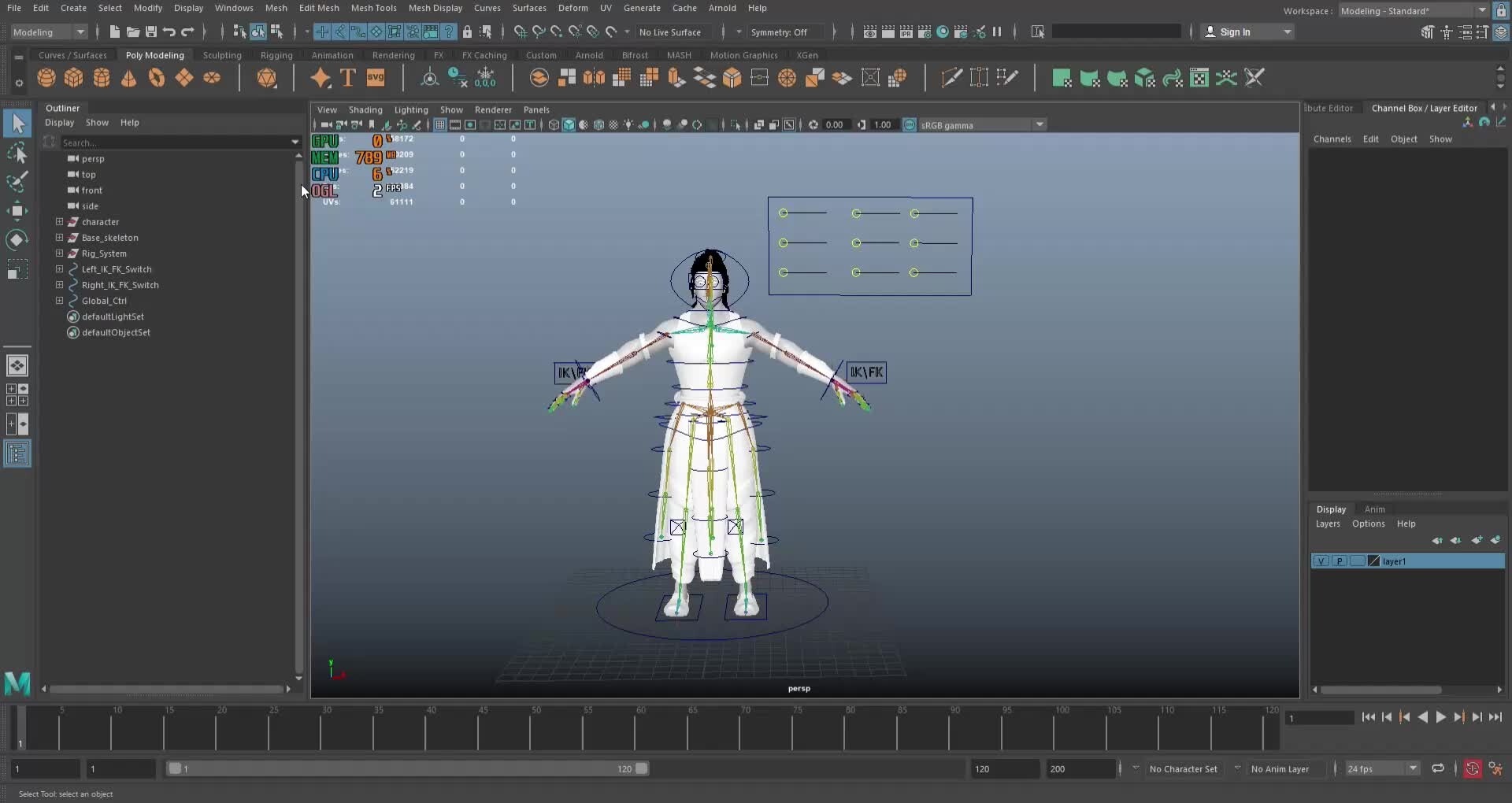The image size is (1512, 803).
Task: Select the Type tool on the shelf
Action: pyautogui.click(x=347, y=77)
